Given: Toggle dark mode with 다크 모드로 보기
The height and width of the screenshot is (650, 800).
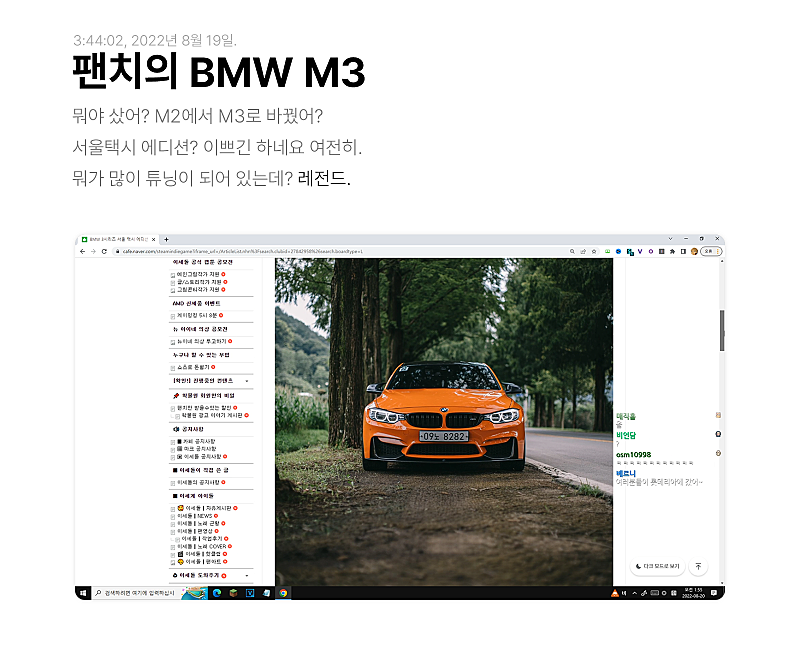Looking at the screenshot, I should pos(659,567).
